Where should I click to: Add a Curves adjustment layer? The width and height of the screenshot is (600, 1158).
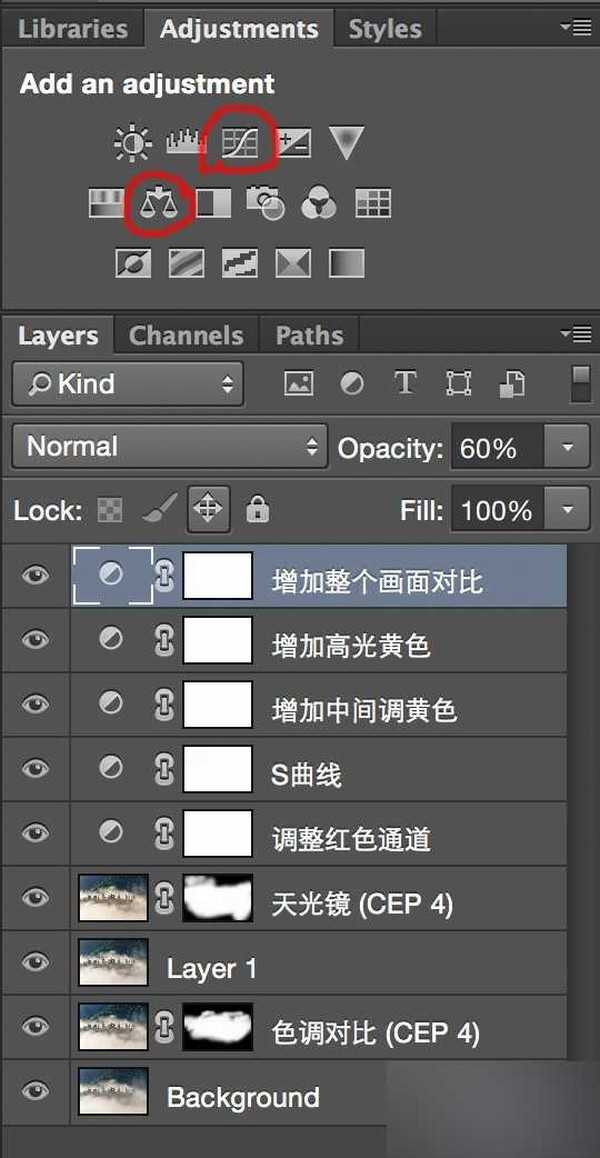tap(240, 144)
